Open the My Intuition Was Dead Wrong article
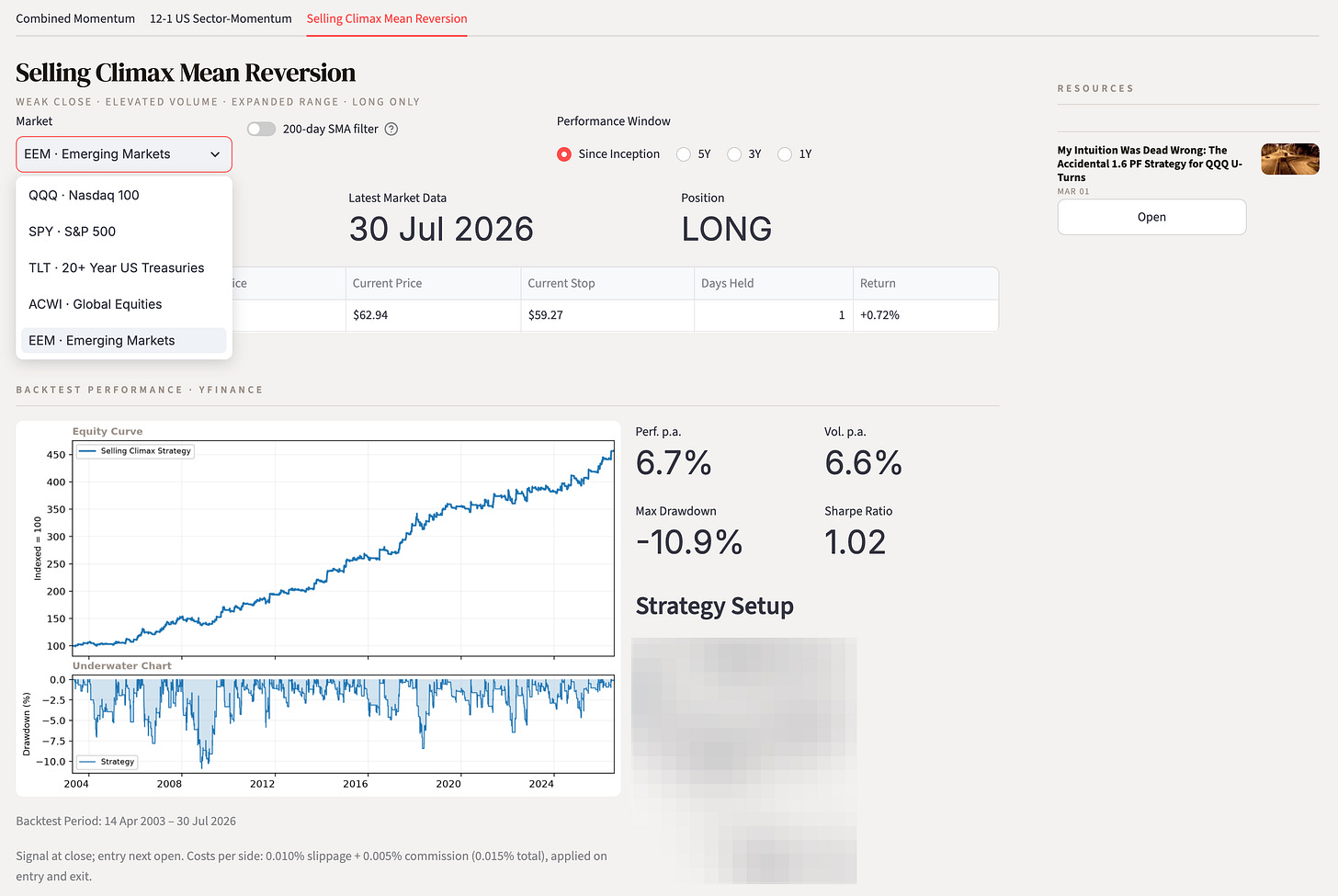This screenshot has height=896, width=1338. [x=1150, y=164]
